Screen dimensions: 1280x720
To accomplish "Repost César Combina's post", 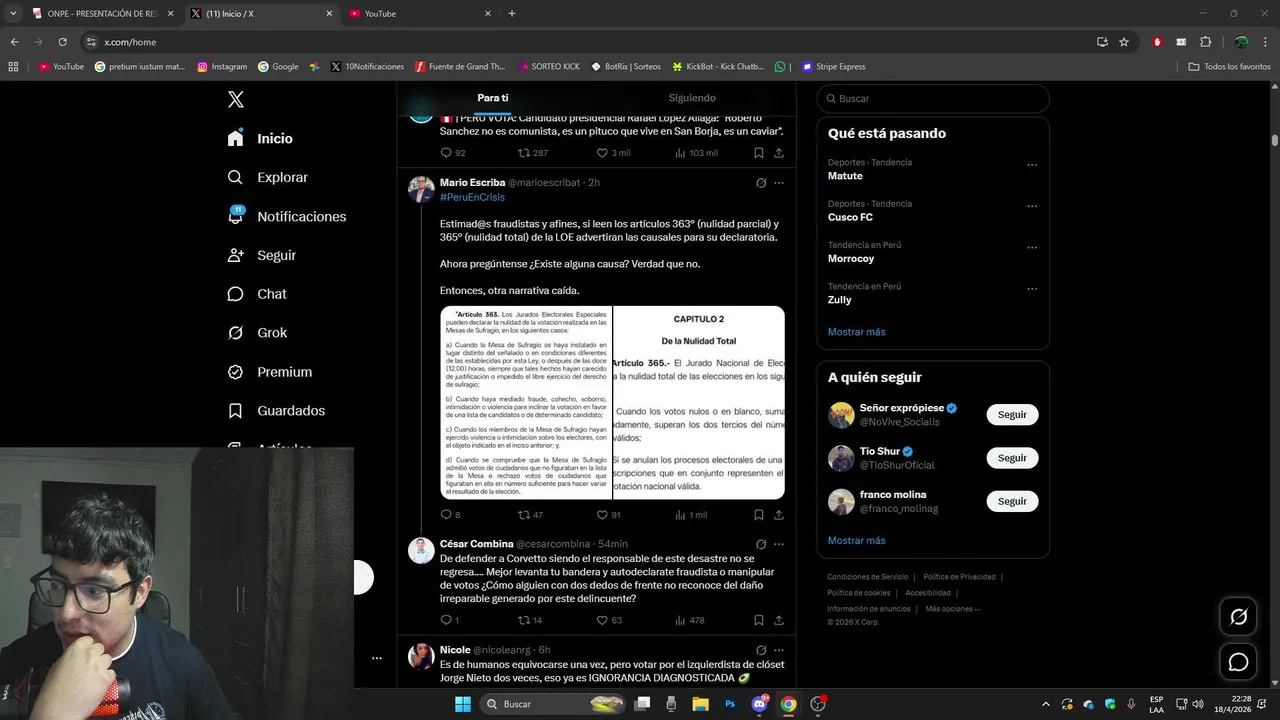I will 530,620.
